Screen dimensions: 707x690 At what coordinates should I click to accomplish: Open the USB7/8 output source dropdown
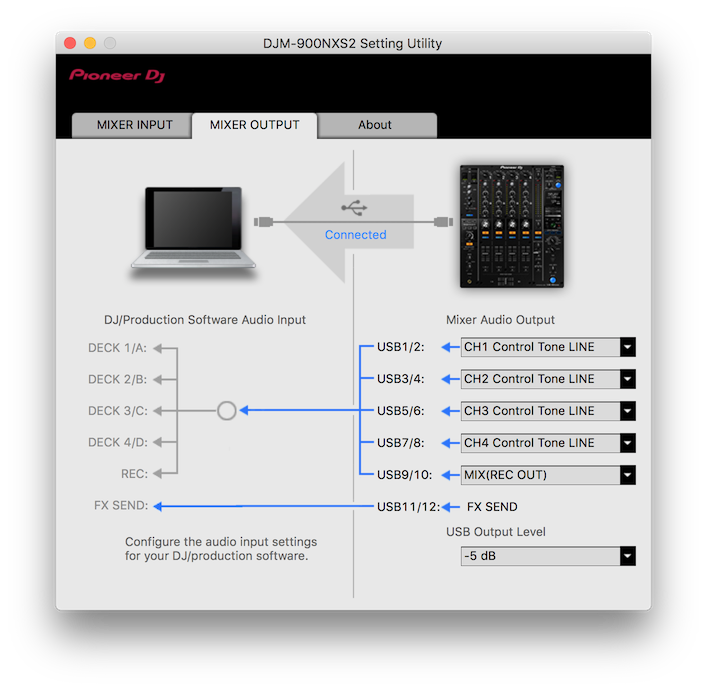(548, 443)
